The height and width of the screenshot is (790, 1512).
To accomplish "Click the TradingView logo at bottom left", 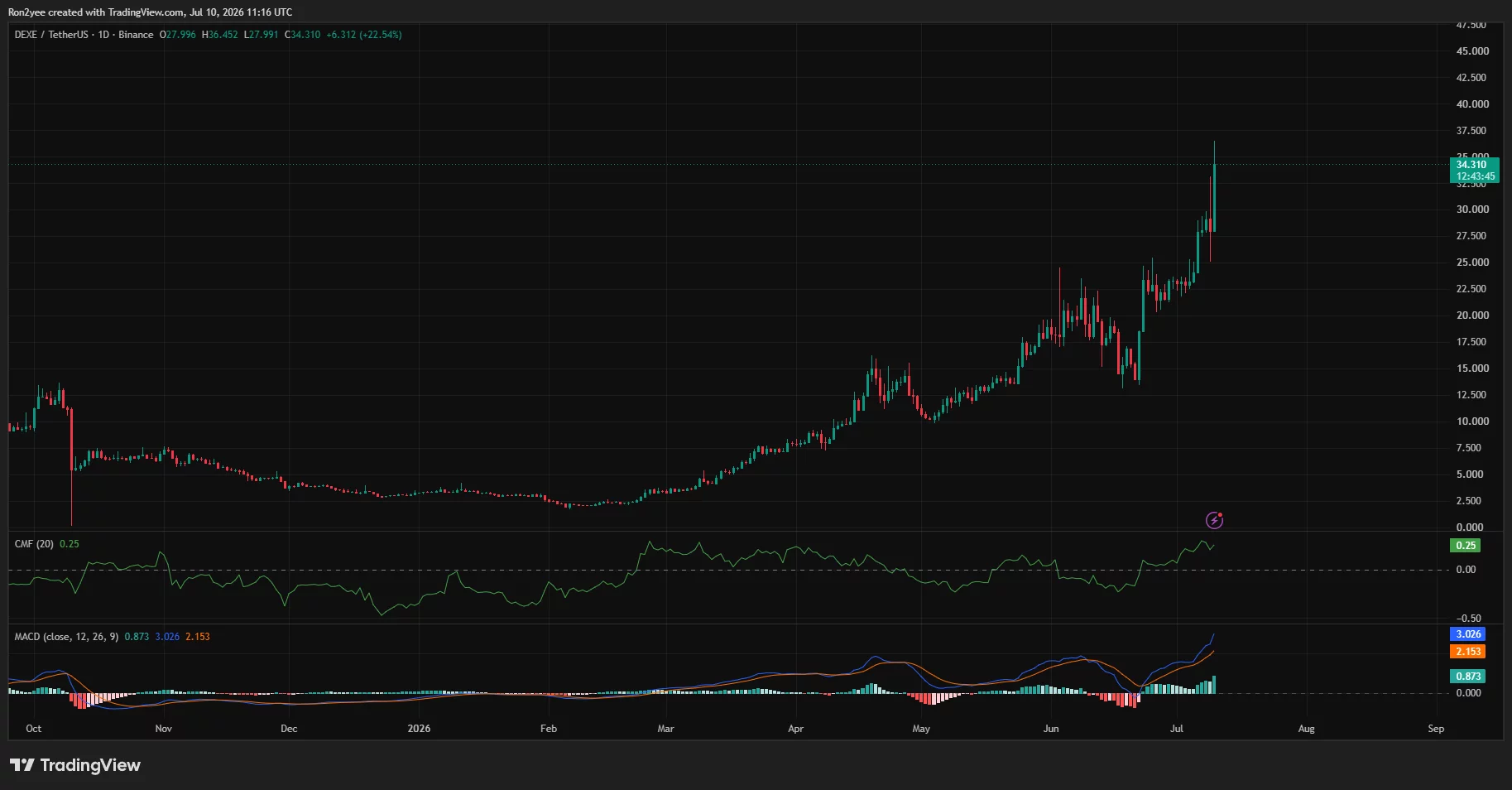I will coord(75,765).
